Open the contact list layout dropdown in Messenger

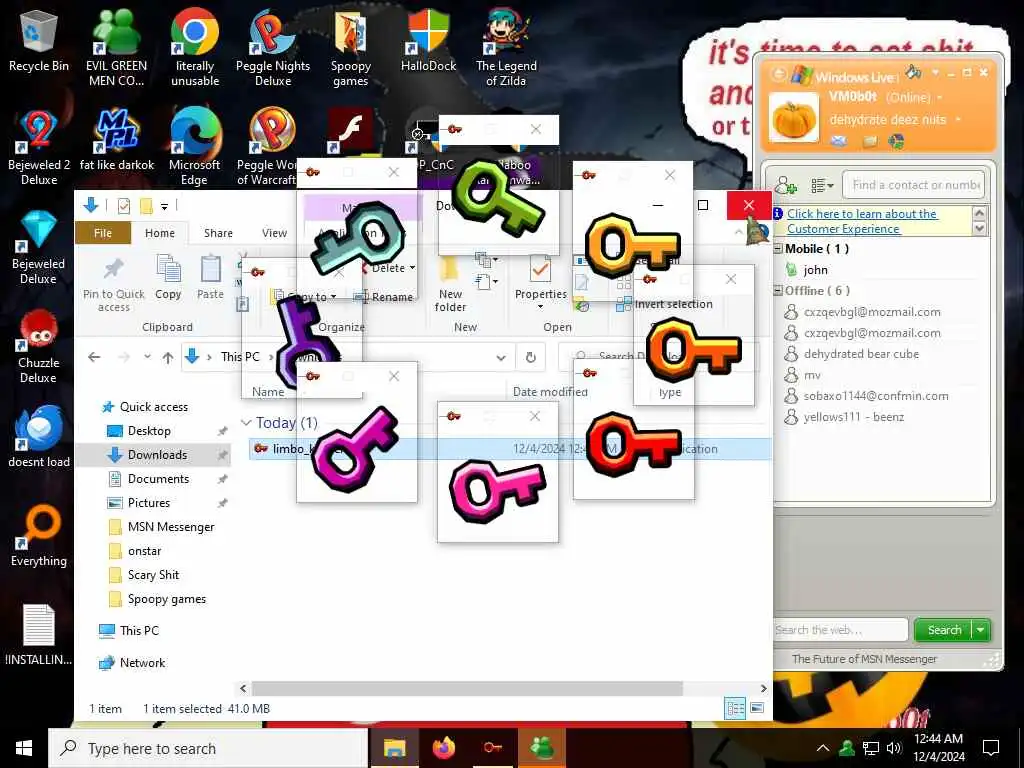point(822,186)
